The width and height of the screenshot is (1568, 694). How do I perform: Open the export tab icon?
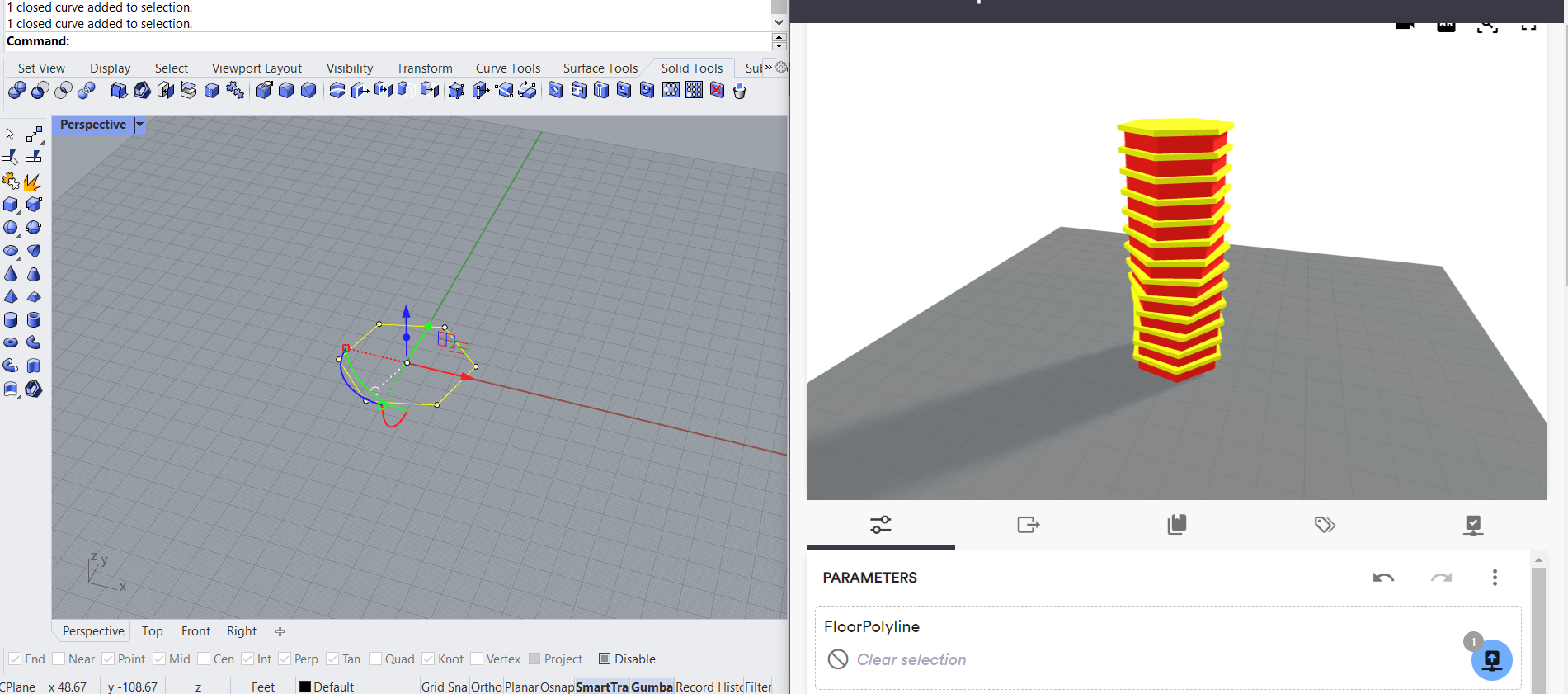1029,525
